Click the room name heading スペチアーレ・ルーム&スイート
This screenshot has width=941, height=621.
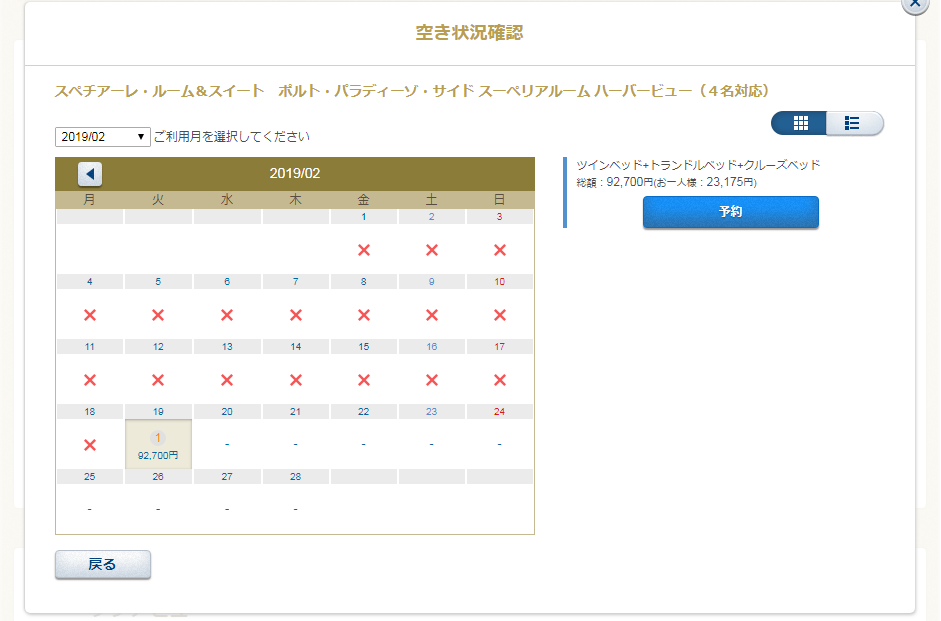pos(411,91)
